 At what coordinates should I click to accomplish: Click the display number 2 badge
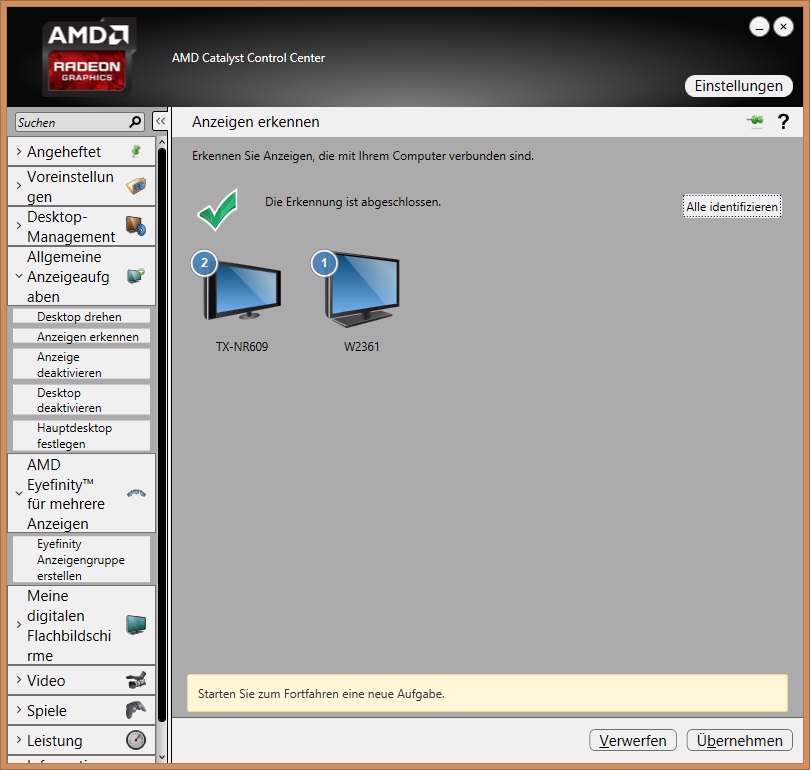(x=204, y=263)
